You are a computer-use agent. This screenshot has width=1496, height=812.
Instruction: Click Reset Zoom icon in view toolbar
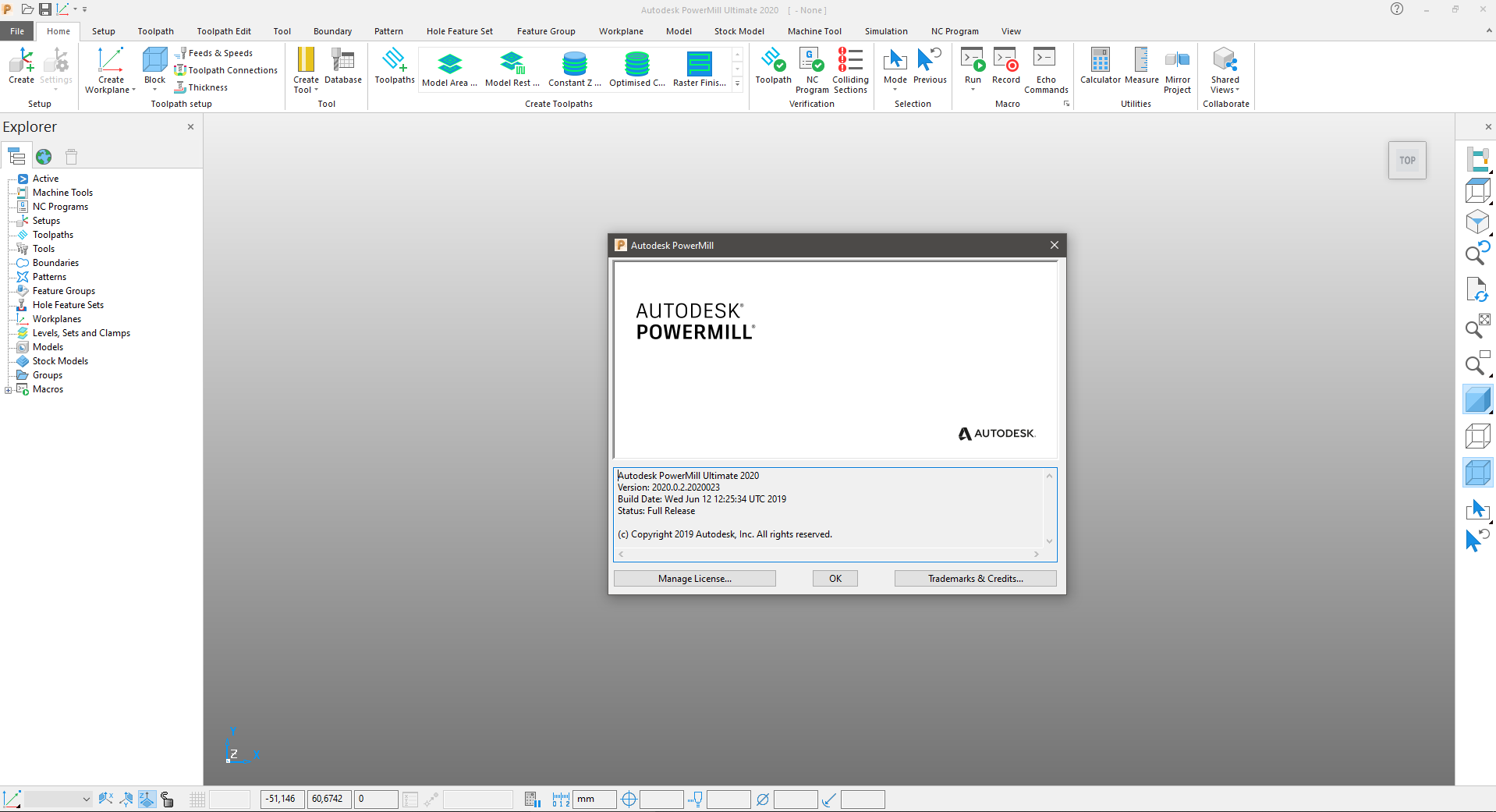pos(1477,254)
